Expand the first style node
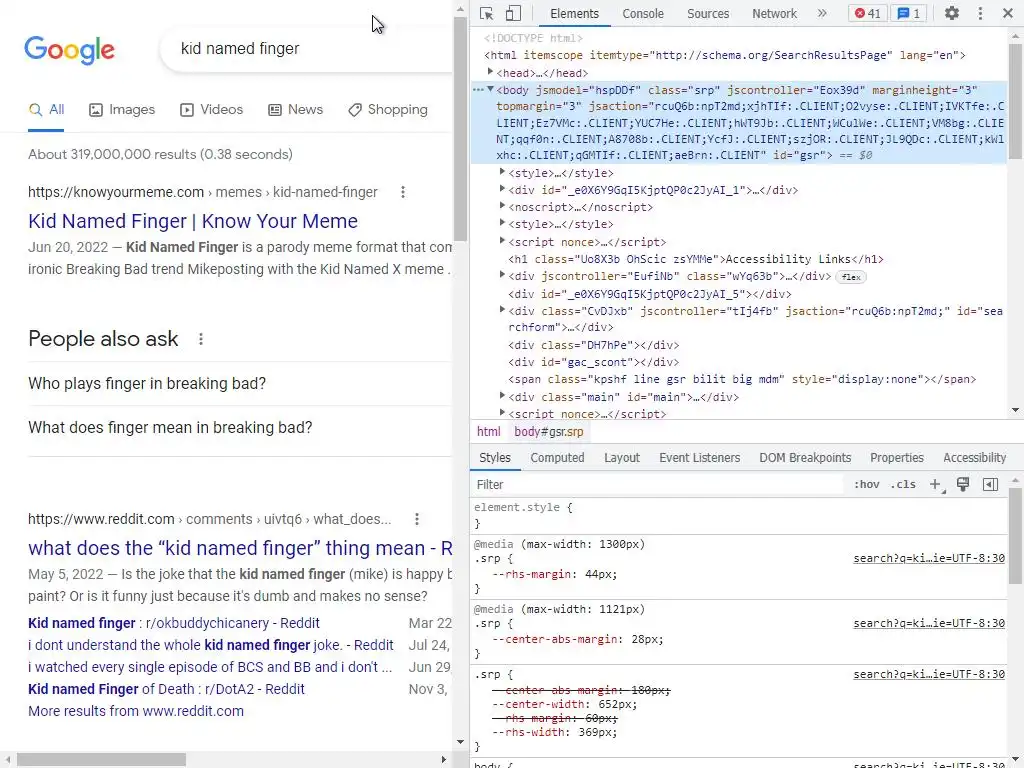This screenshot has height=768, width=1024. 502,172
